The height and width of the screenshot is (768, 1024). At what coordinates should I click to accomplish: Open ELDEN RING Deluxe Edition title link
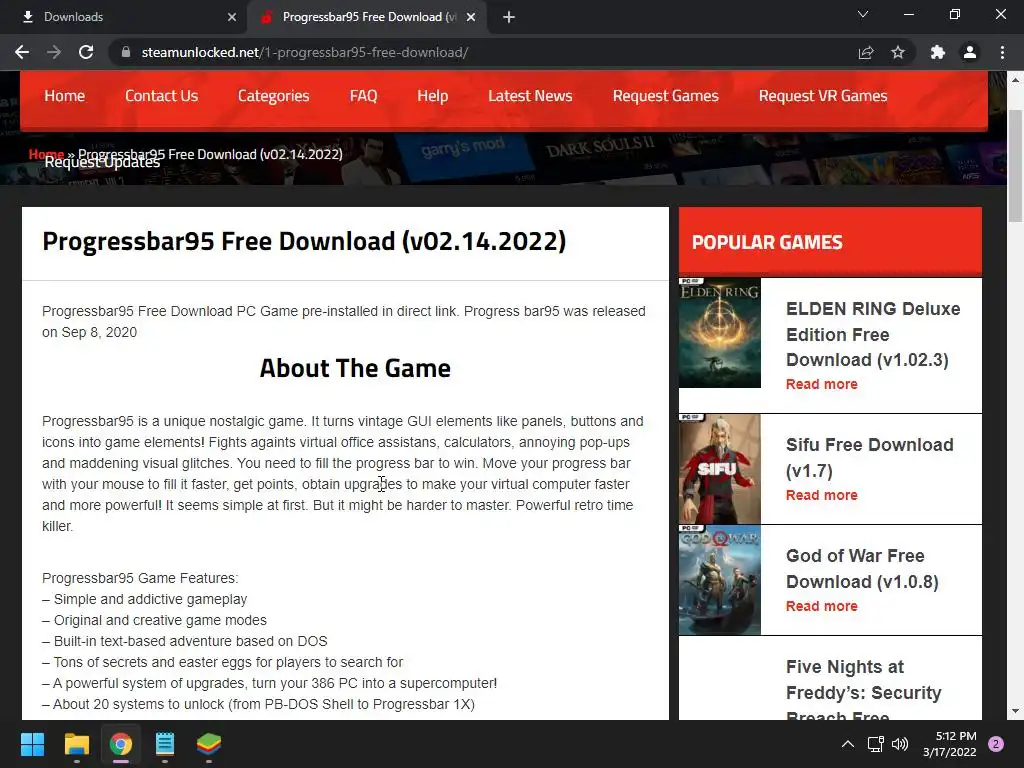(873, 334)
